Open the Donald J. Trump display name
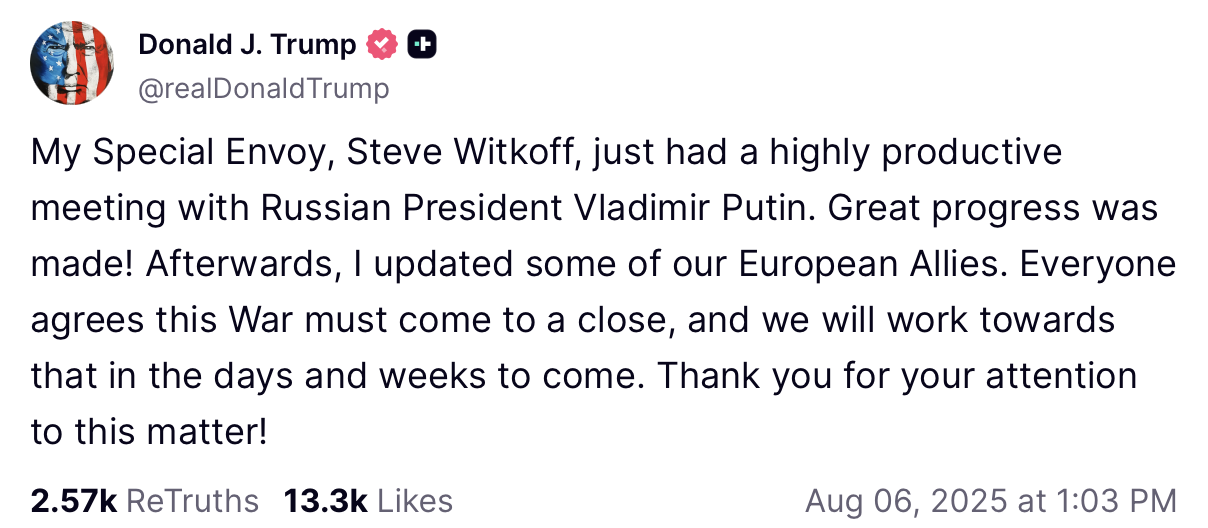Image resolution: width=1208 pixels, height=528 pixels. tap(247, 44)
